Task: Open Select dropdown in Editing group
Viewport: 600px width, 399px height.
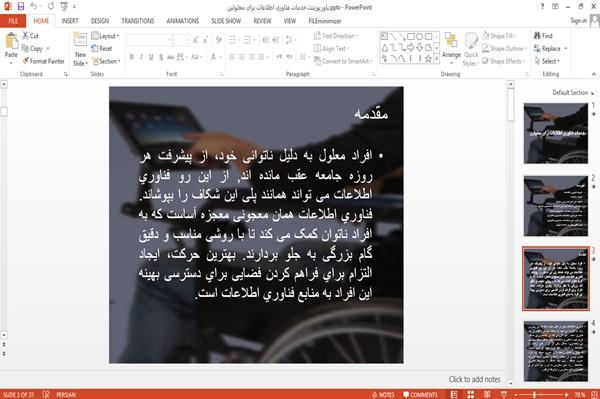Action: point(548,61)
